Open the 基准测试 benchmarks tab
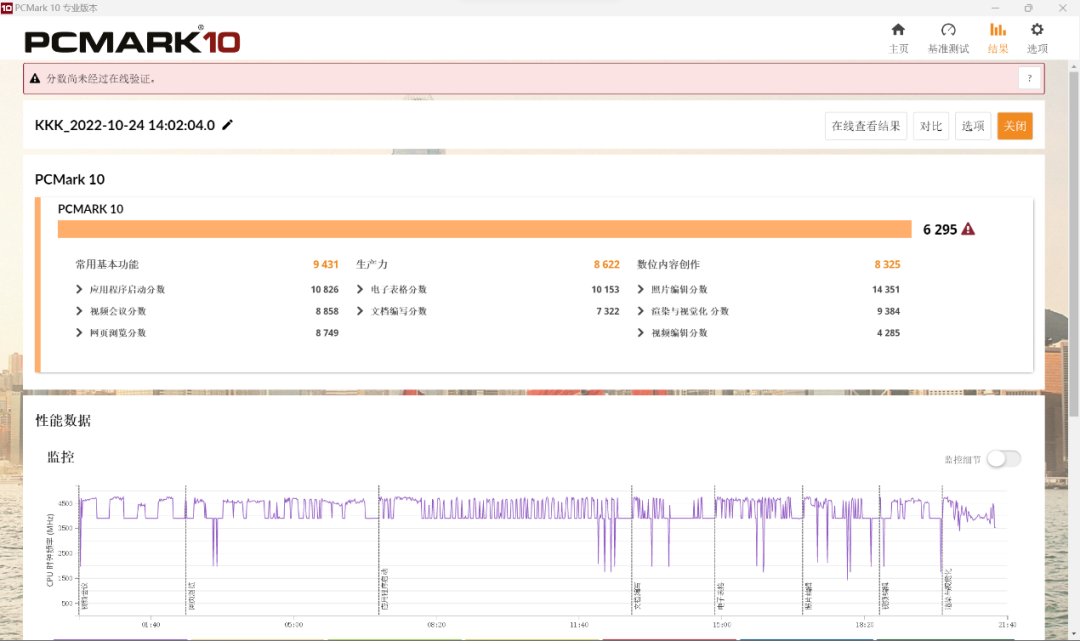Viewport: 1080px width, 641px height. (x=948, y=39)
